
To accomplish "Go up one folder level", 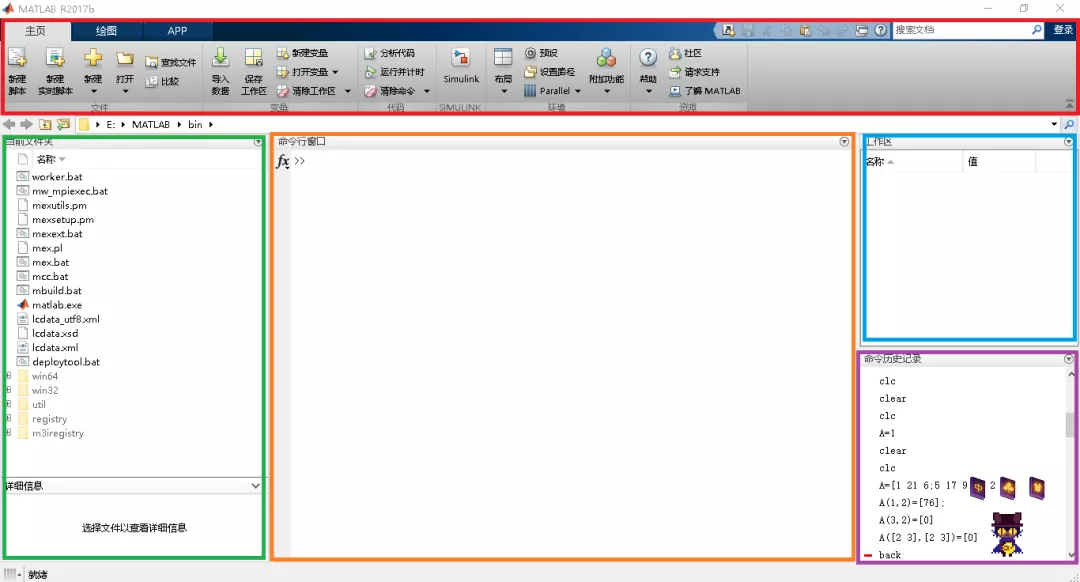I will (x=45, y=125).
